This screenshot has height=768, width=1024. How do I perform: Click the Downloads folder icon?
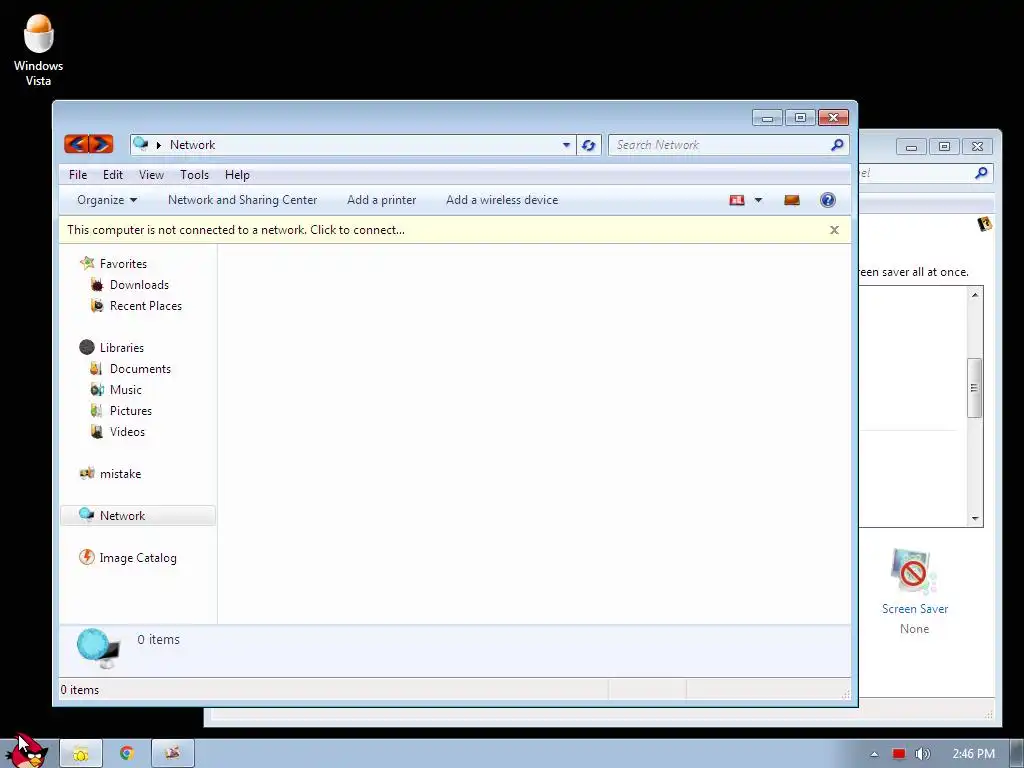pos(97,285)
